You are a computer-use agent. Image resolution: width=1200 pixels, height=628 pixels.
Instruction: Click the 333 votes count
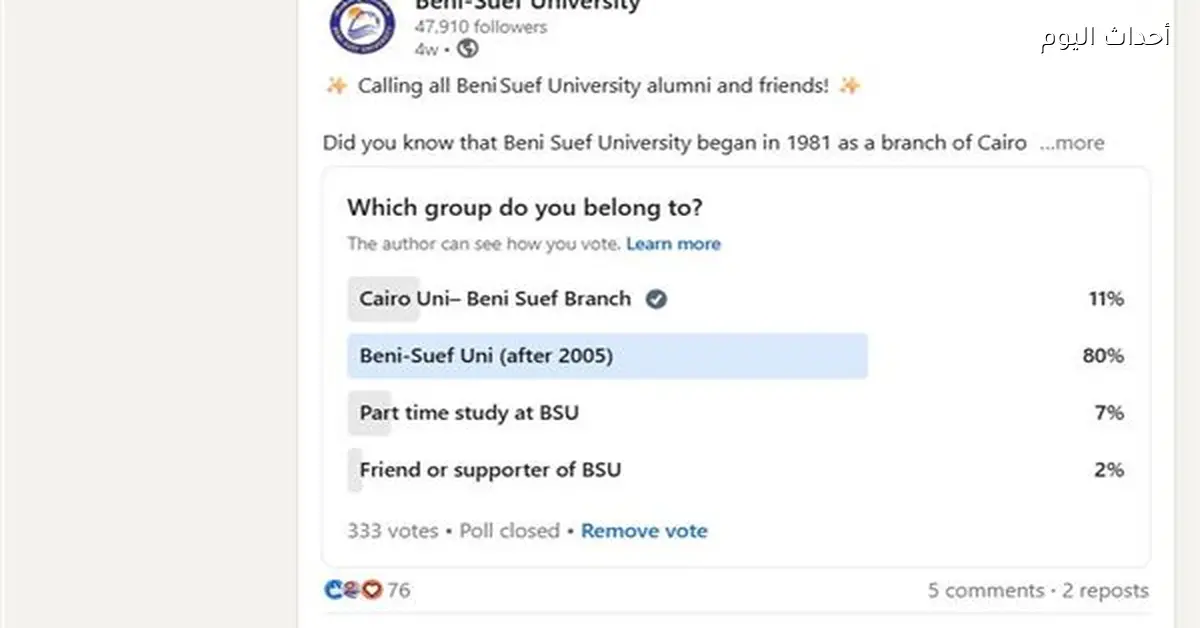392,531
